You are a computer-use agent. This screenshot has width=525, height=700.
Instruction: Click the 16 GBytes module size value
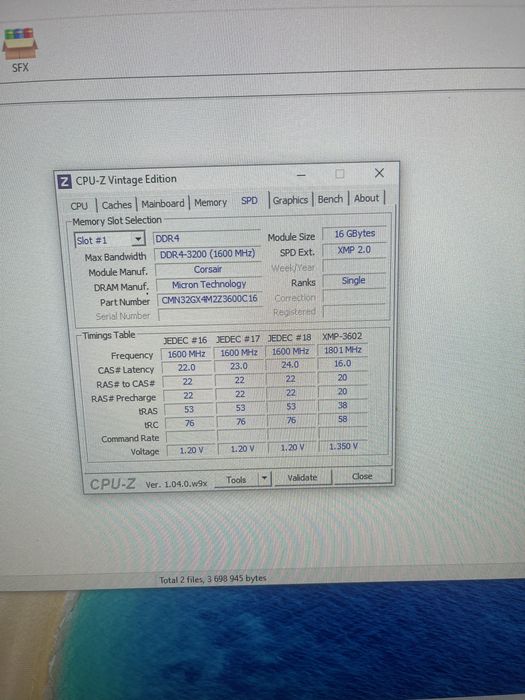(x=354, y=233)
